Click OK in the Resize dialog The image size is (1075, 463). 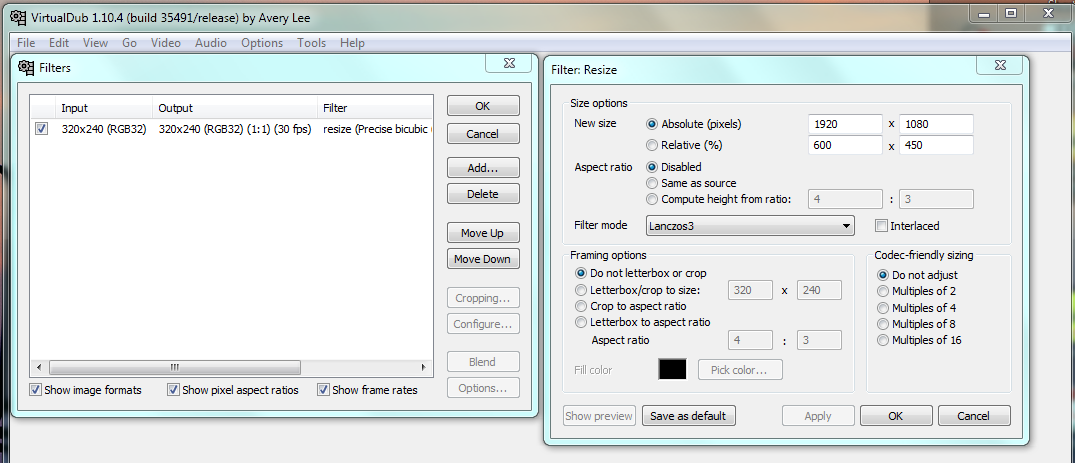coord(895,416)
